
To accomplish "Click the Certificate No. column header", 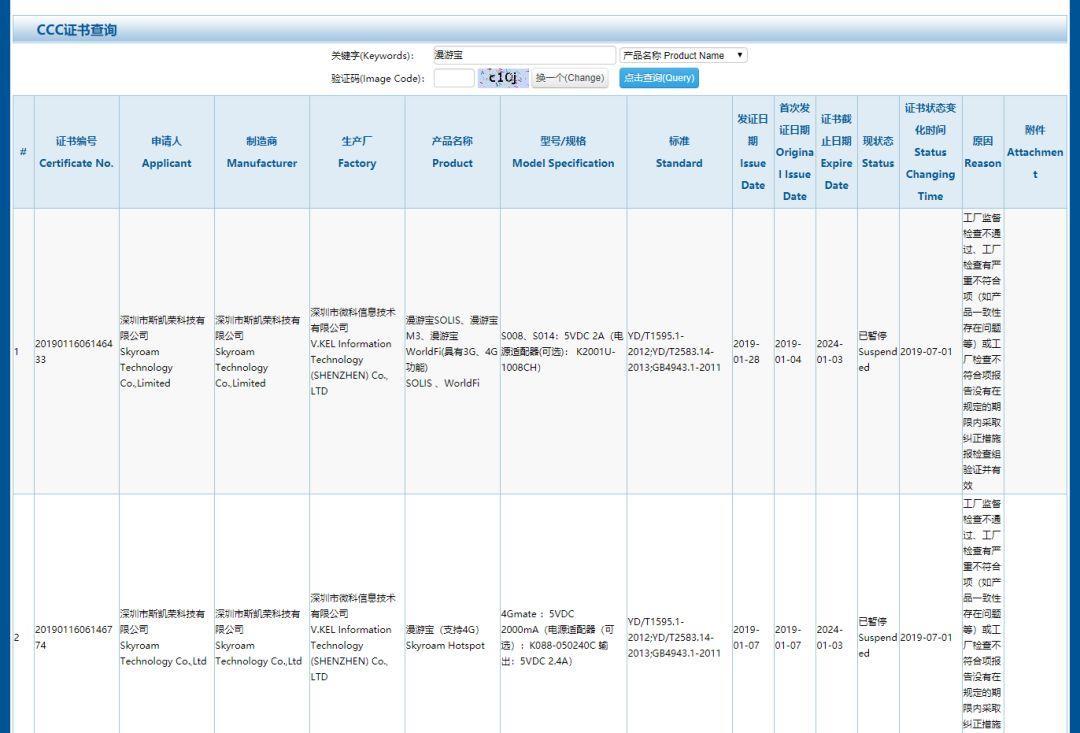I will coord(76,152).
